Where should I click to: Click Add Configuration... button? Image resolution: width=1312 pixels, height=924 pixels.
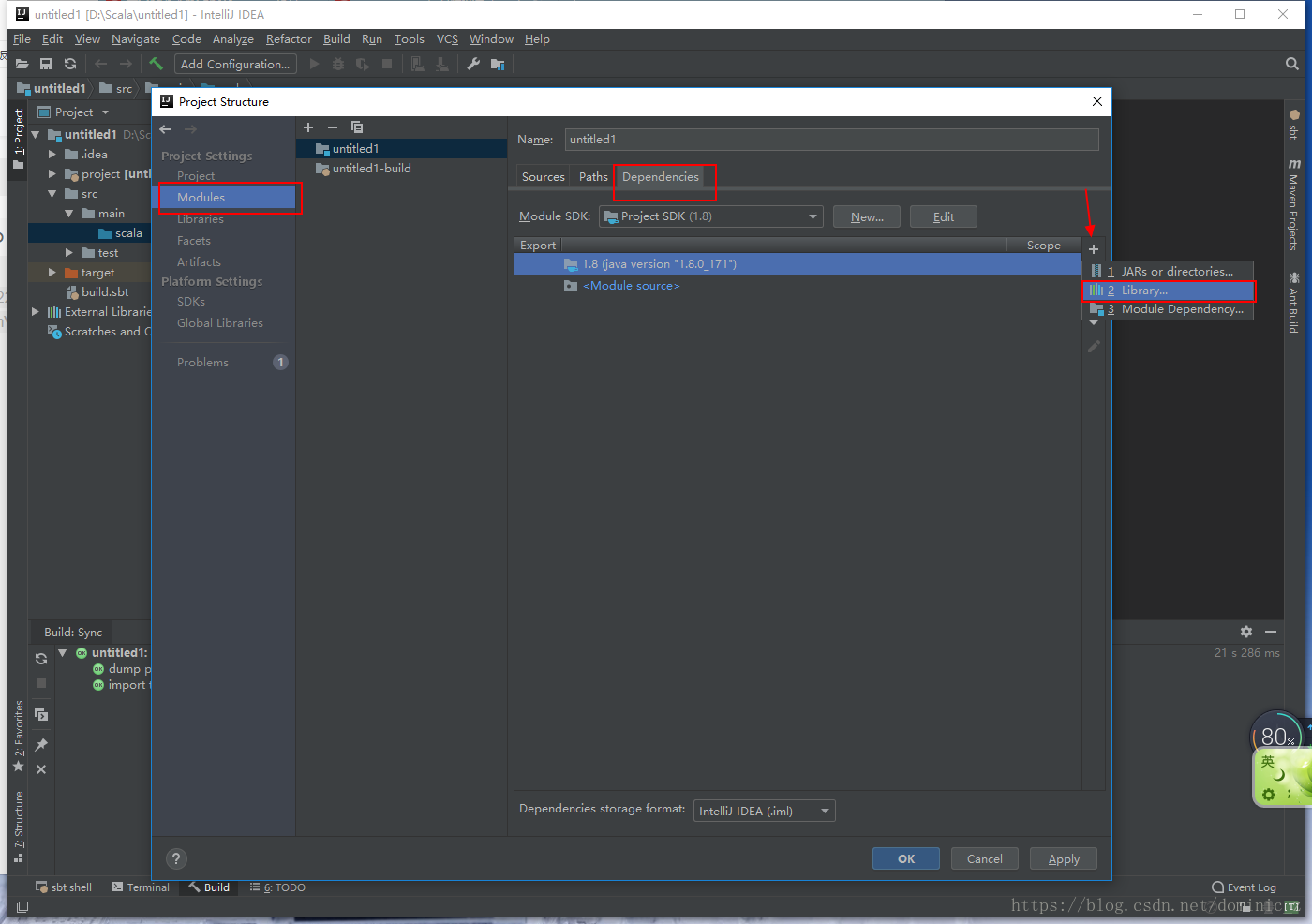click(x=235, y=64)
